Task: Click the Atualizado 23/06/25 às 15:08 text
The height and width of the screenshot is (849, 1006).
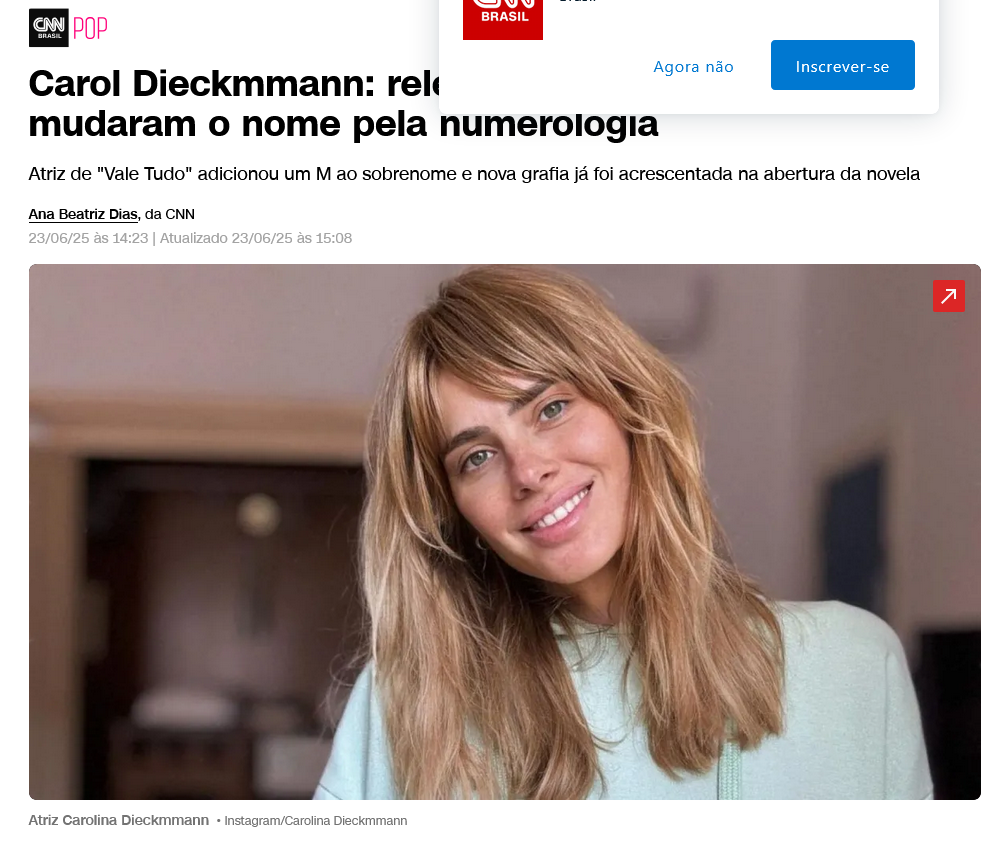Action: pyautogui.click(x=255, y=238)
